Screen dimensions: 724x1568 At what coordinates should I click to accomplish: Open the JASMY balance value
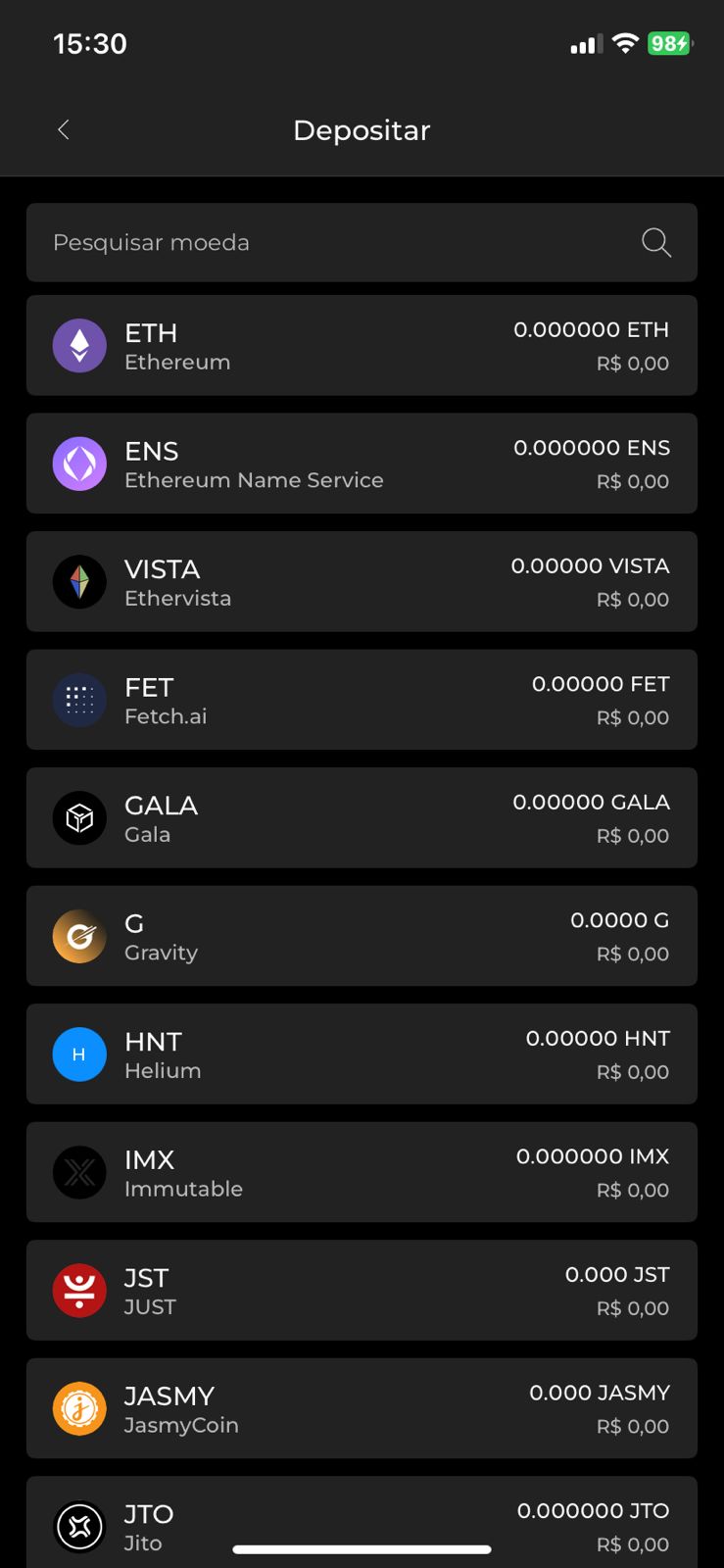[599, 1393]
